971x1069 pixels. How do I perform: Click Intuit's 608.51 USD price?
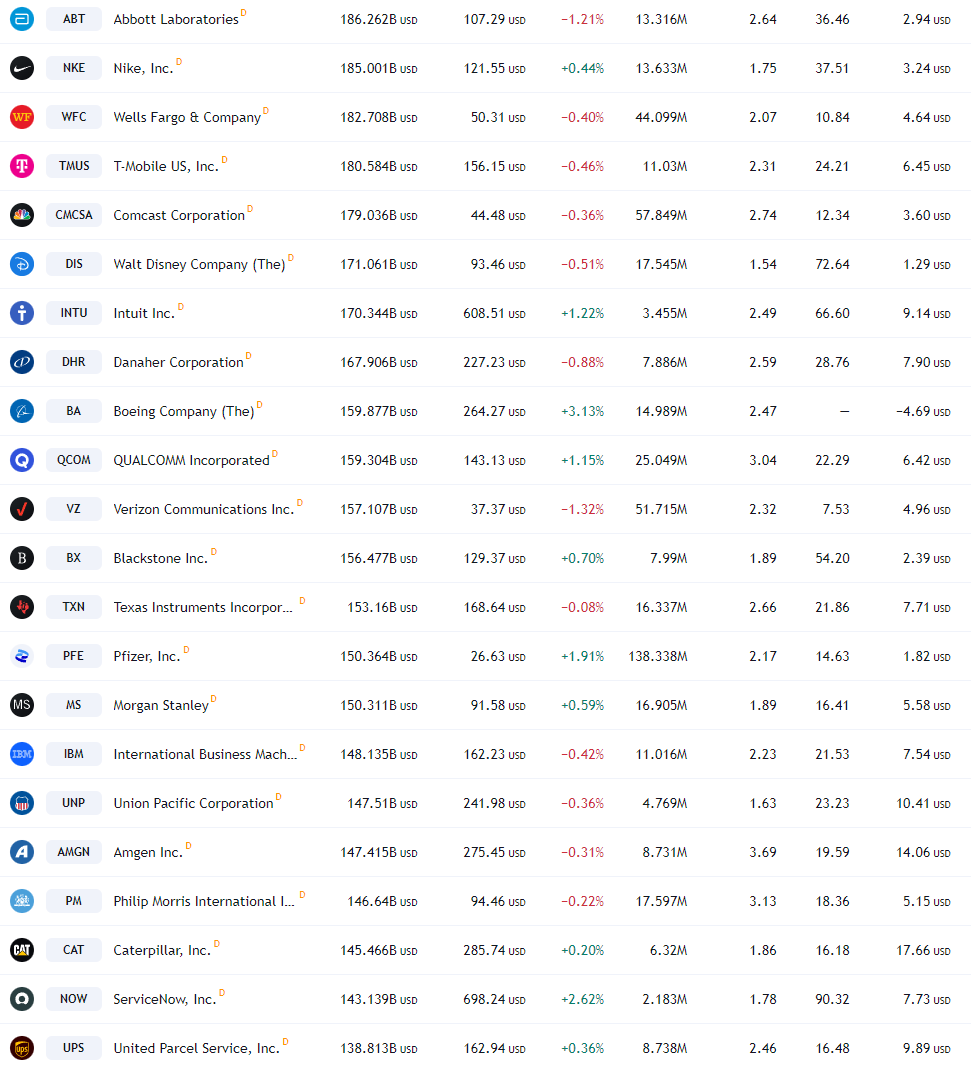pos(494,314)
